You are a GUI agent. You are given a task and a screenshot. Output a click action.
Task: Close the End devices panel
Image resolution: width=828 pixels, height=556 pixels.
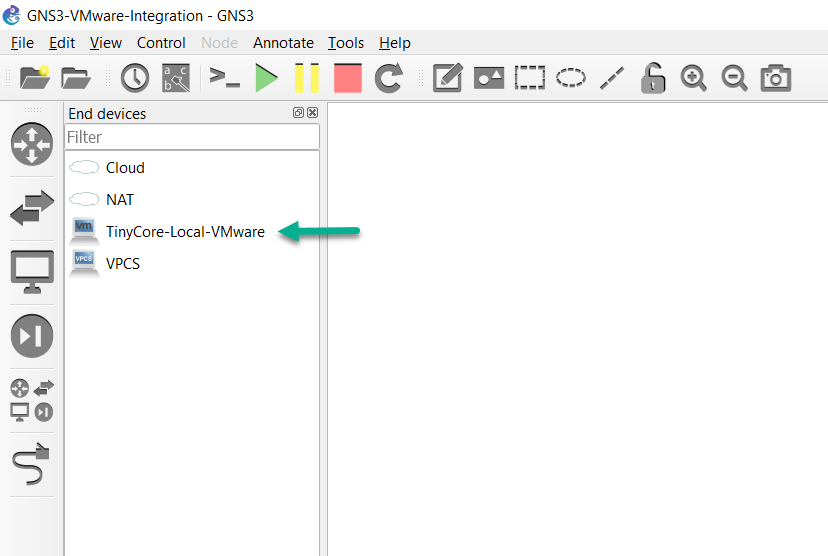click(x=313, y=112)
